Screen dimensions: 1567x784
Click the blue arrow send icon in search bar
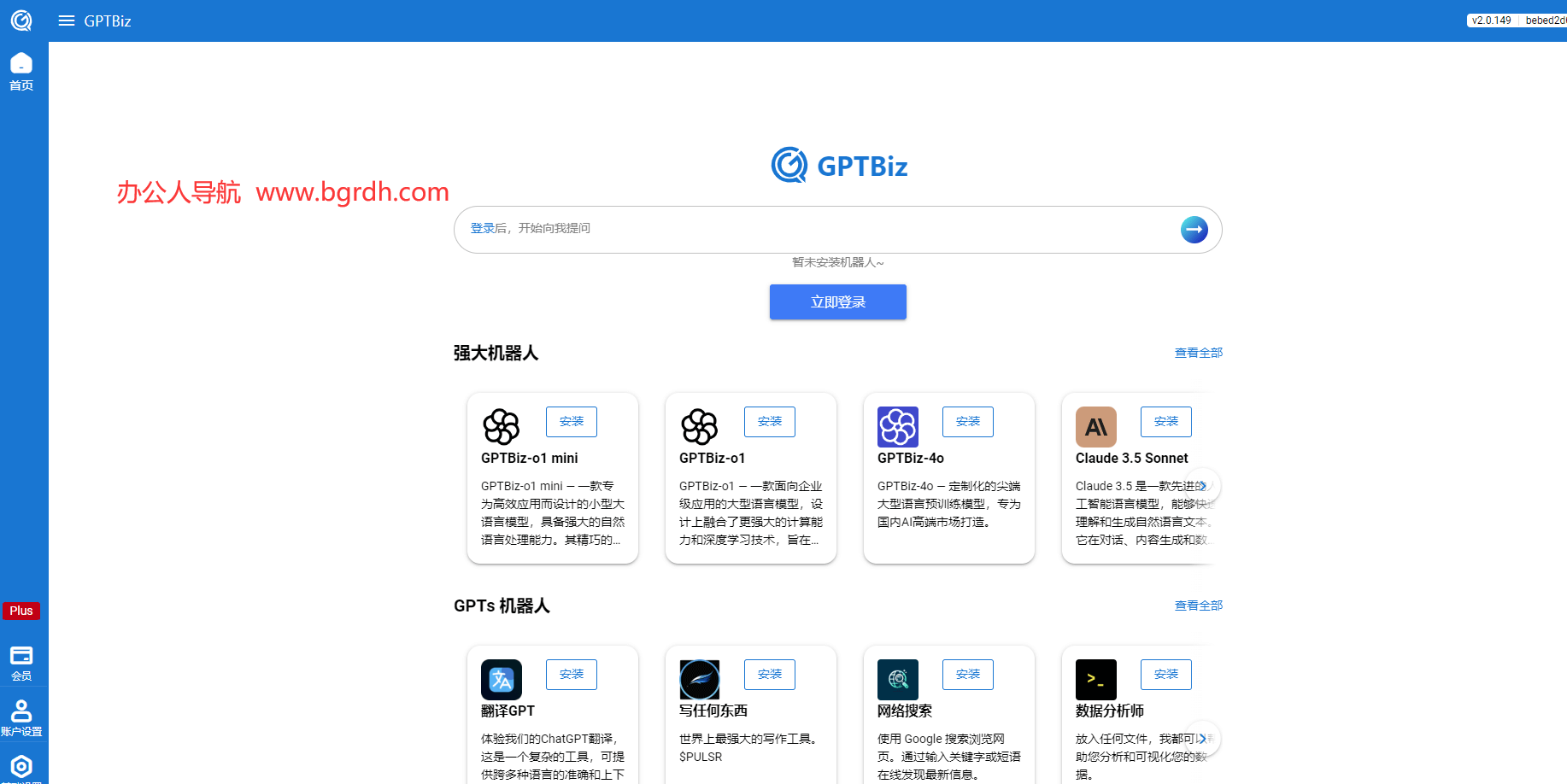(1194, 229)
